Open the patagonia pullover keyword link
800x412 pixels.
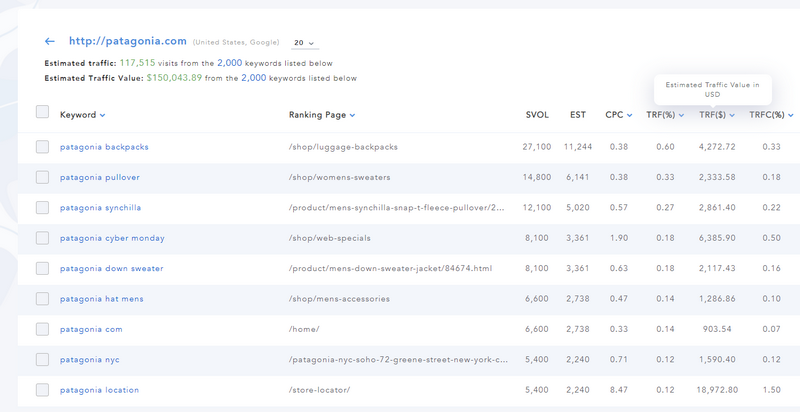(x=99, y=177)
